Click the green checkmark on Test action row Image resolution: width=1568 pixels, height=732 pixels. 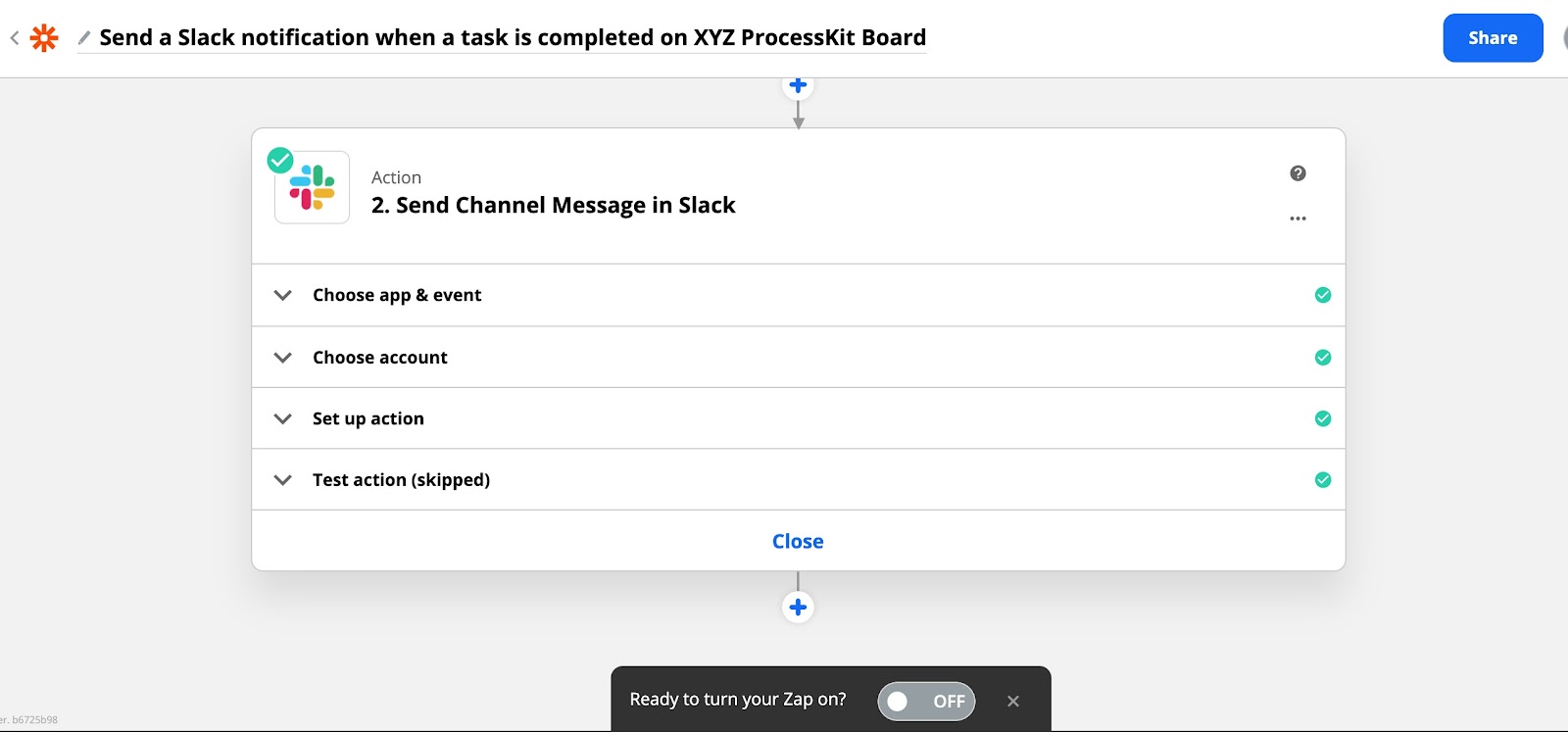pos(1323,480)
